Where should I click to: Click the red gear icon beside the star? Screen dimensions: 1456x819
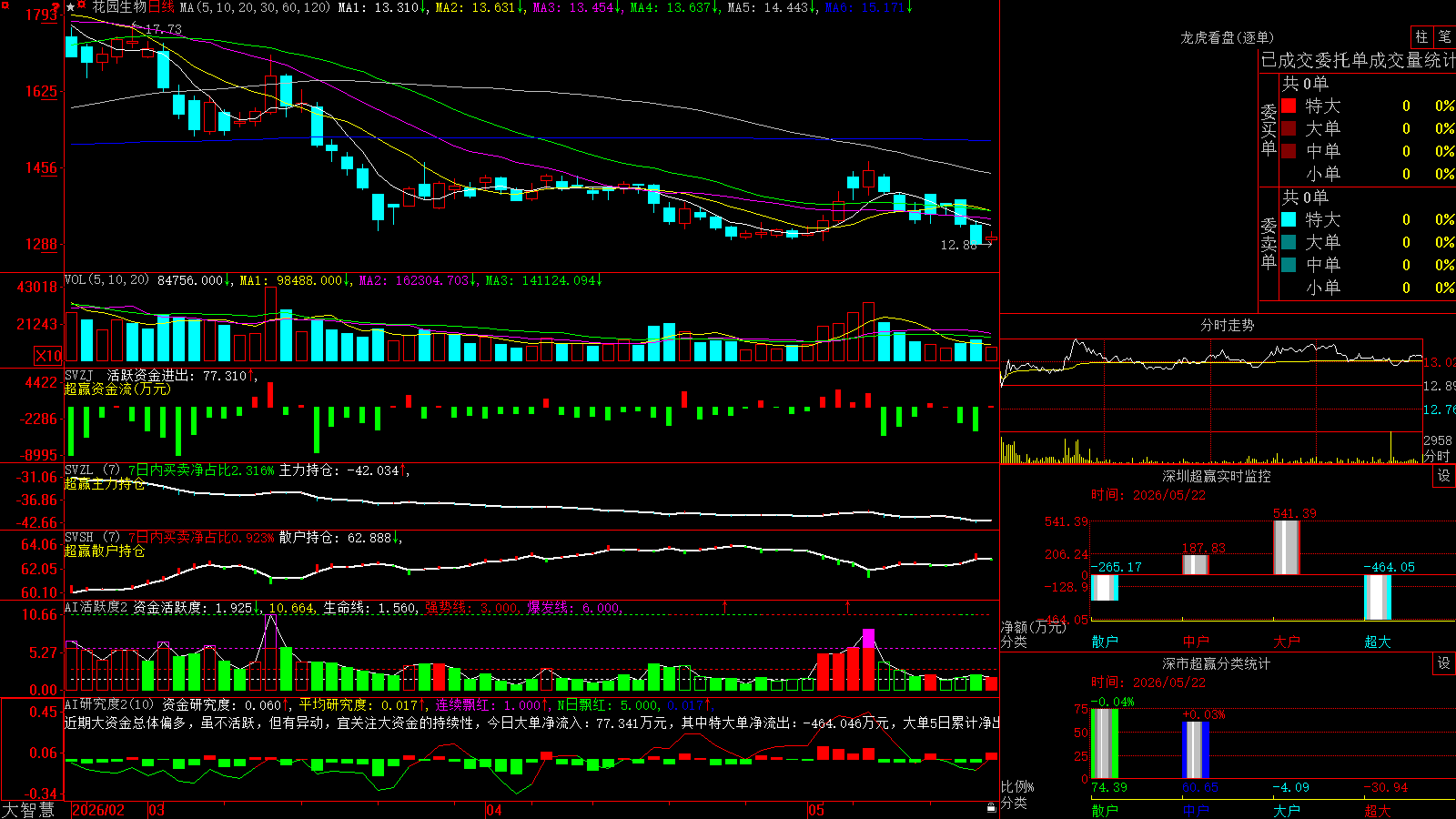81,5
